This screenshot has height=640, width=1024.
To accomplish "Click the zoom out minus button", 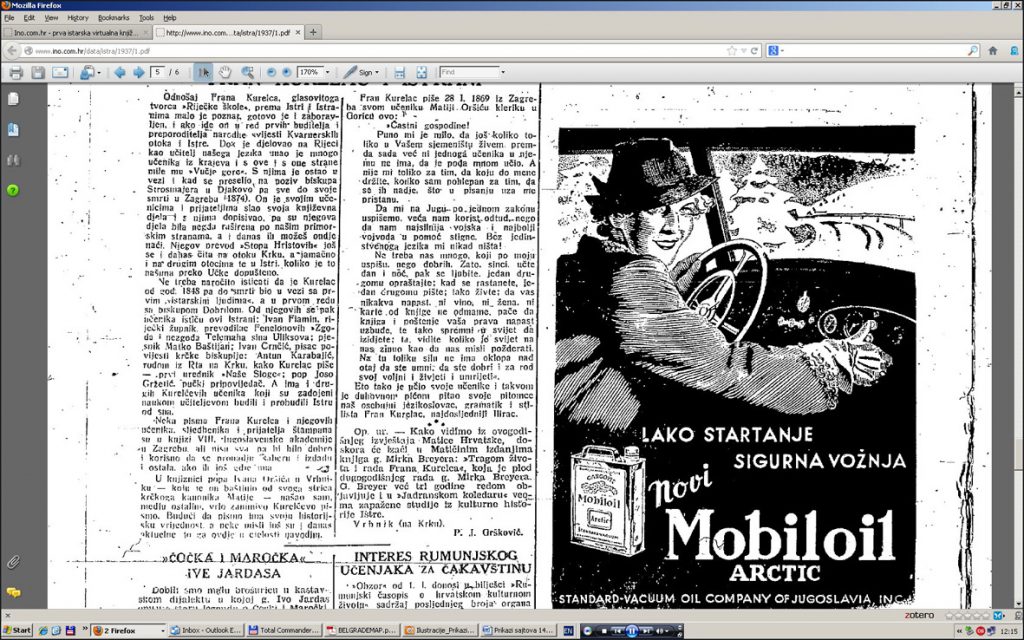I will pos(272,72).
